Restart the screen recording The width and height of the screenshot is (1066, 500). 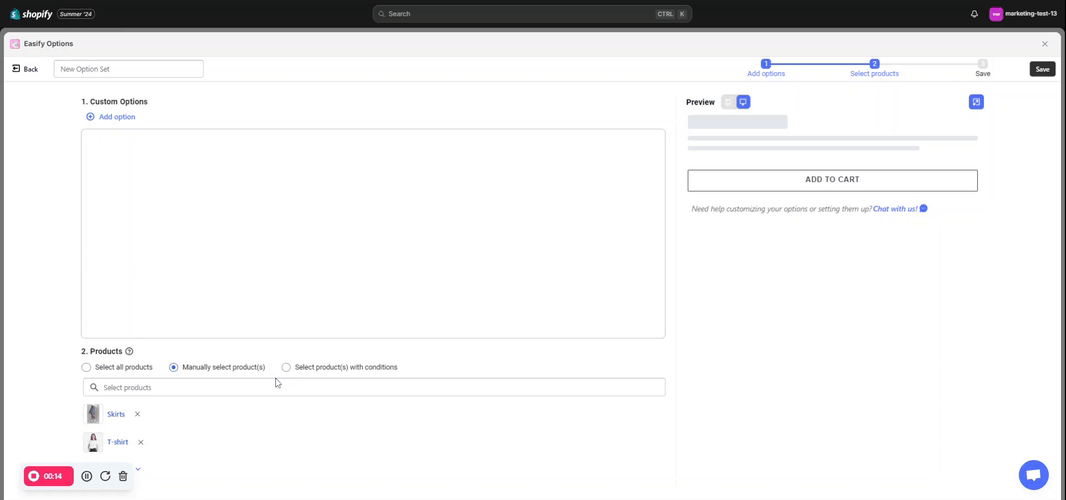[105, 476]
